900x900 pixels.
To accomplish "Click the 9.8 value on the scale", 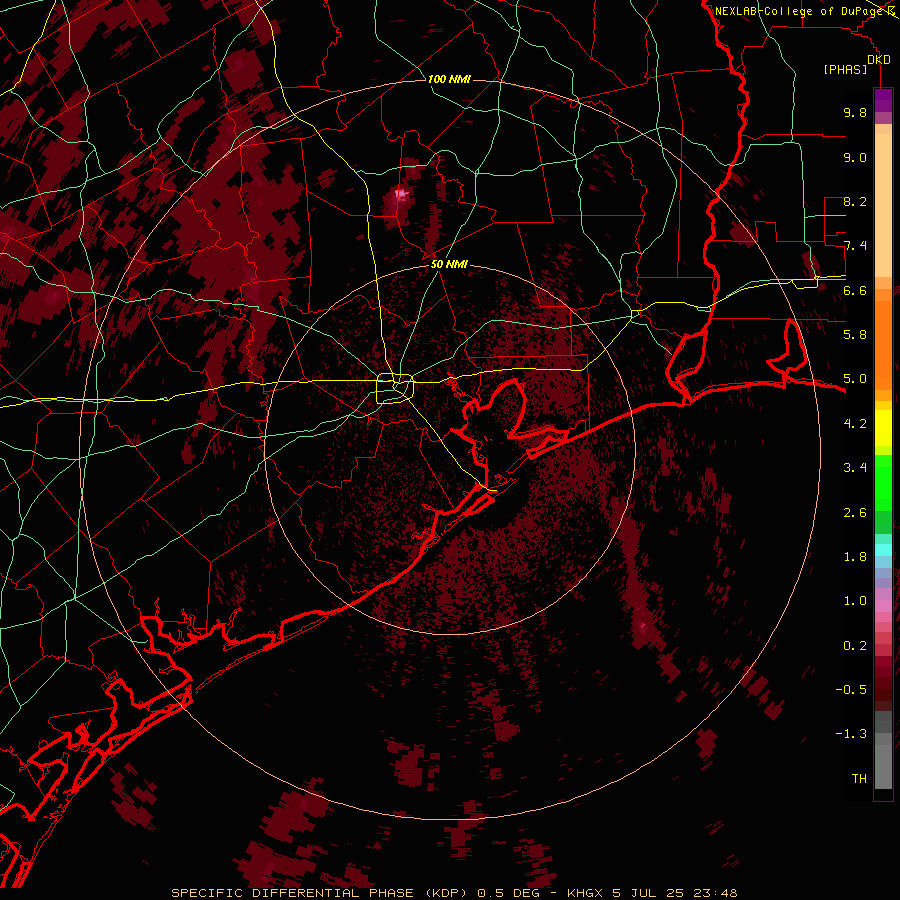I will 855,112.
